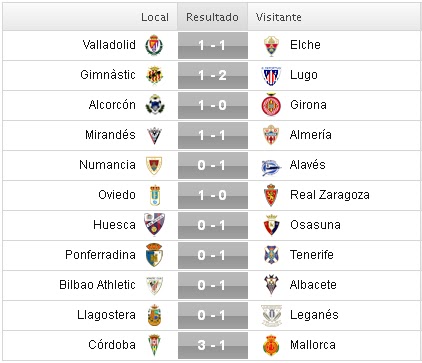This screenshot has width=422, height=363.
Task: Click the Valladolid club crest
Action: coord(154,45)
